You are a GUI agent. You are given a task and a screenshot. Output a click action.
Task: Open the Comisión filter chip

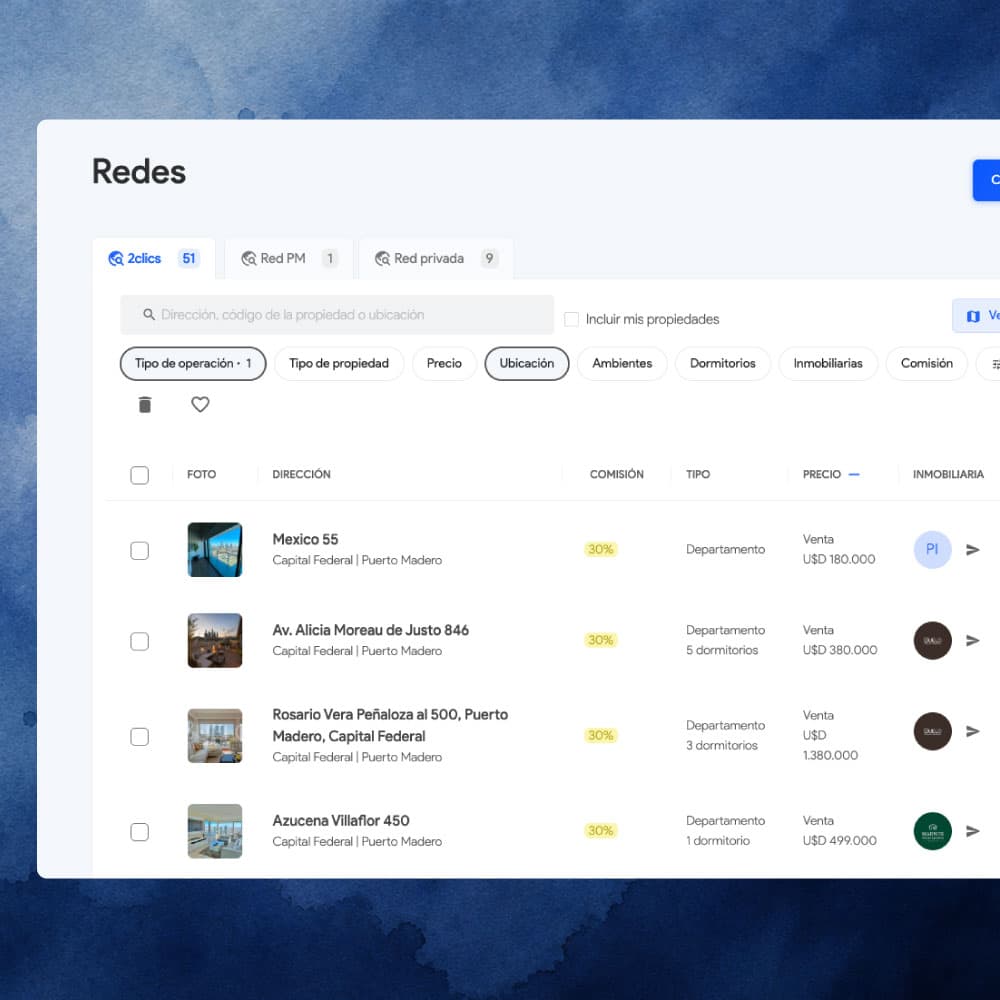pyautogui.click(x=927, y=364)
